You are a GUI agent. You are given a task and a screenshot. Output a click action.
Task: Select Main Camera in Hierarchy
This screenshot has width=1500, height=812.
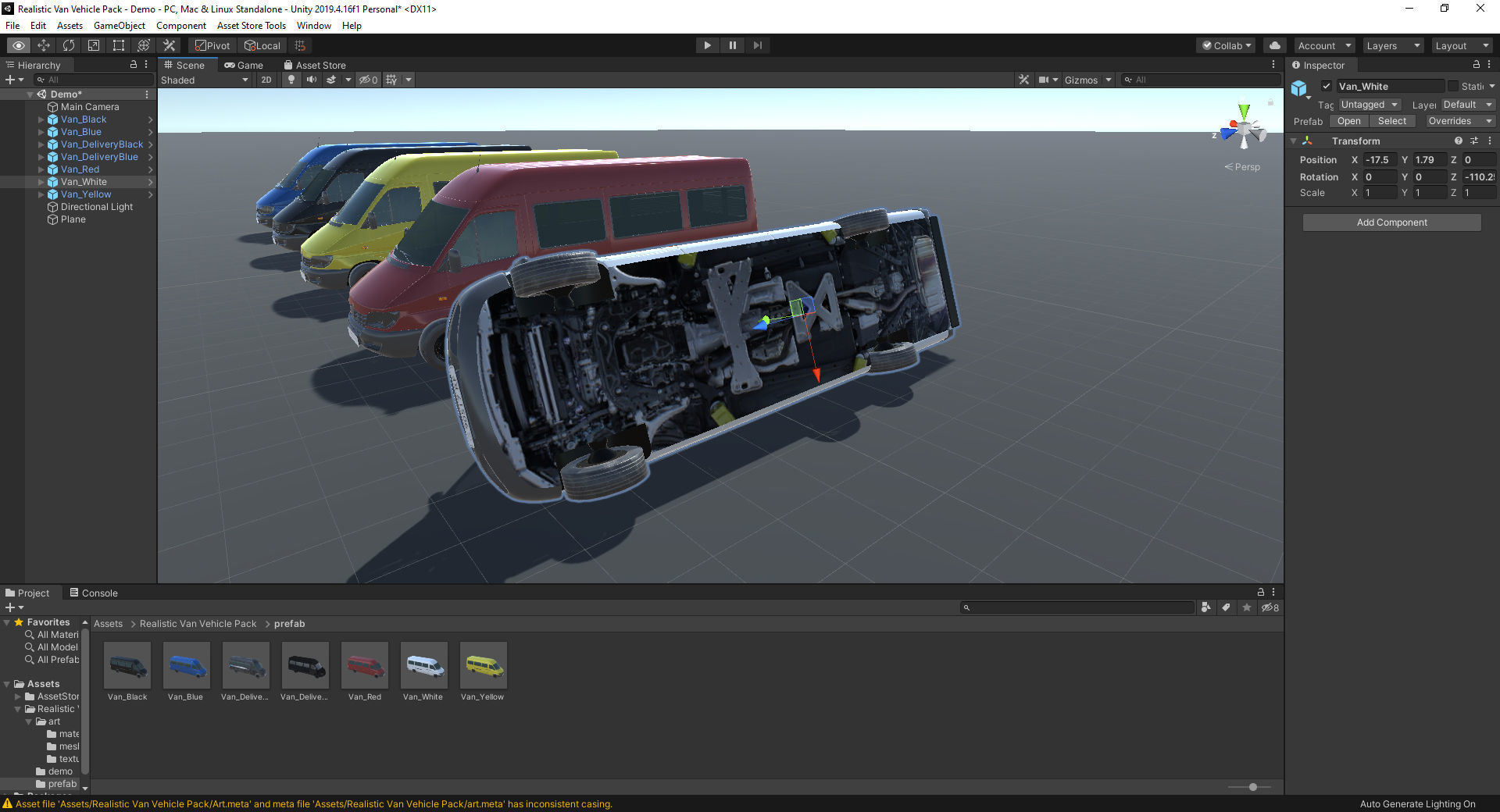[90, 107]
